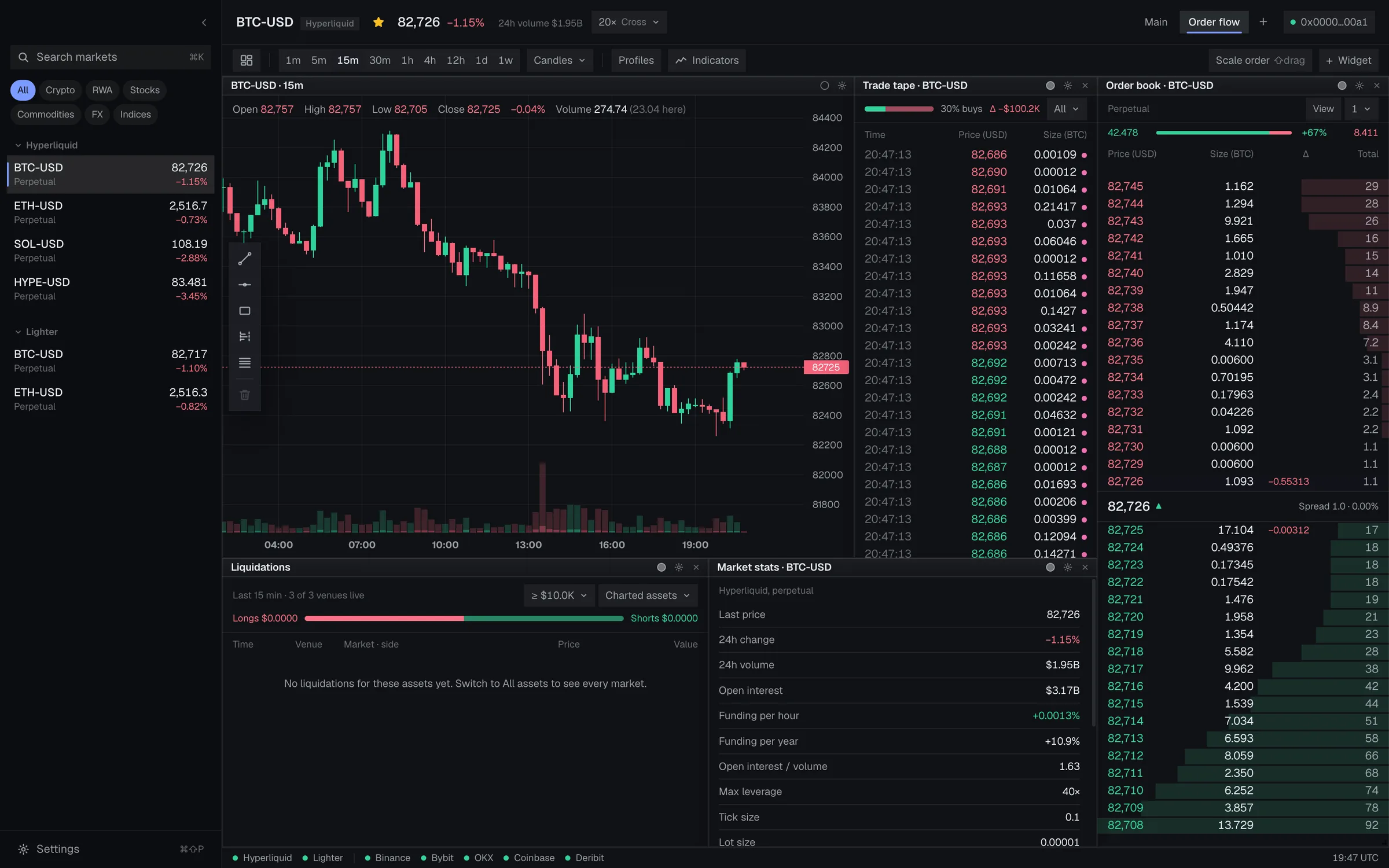Toggle the Market stats link circle
This screenshot has height=868, width=1389.
point(1050,567)
